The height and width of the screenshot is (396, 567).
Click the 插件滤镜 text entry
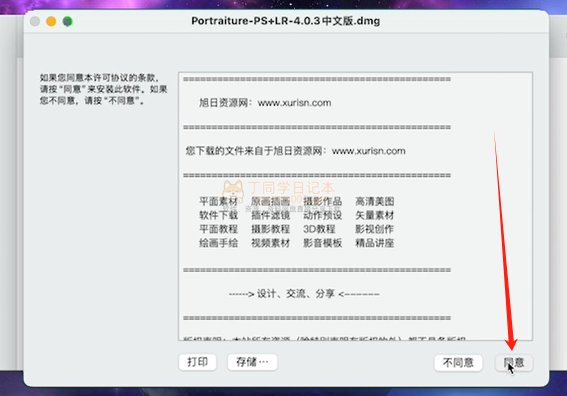pyautogui.click(x=270, y=215)
